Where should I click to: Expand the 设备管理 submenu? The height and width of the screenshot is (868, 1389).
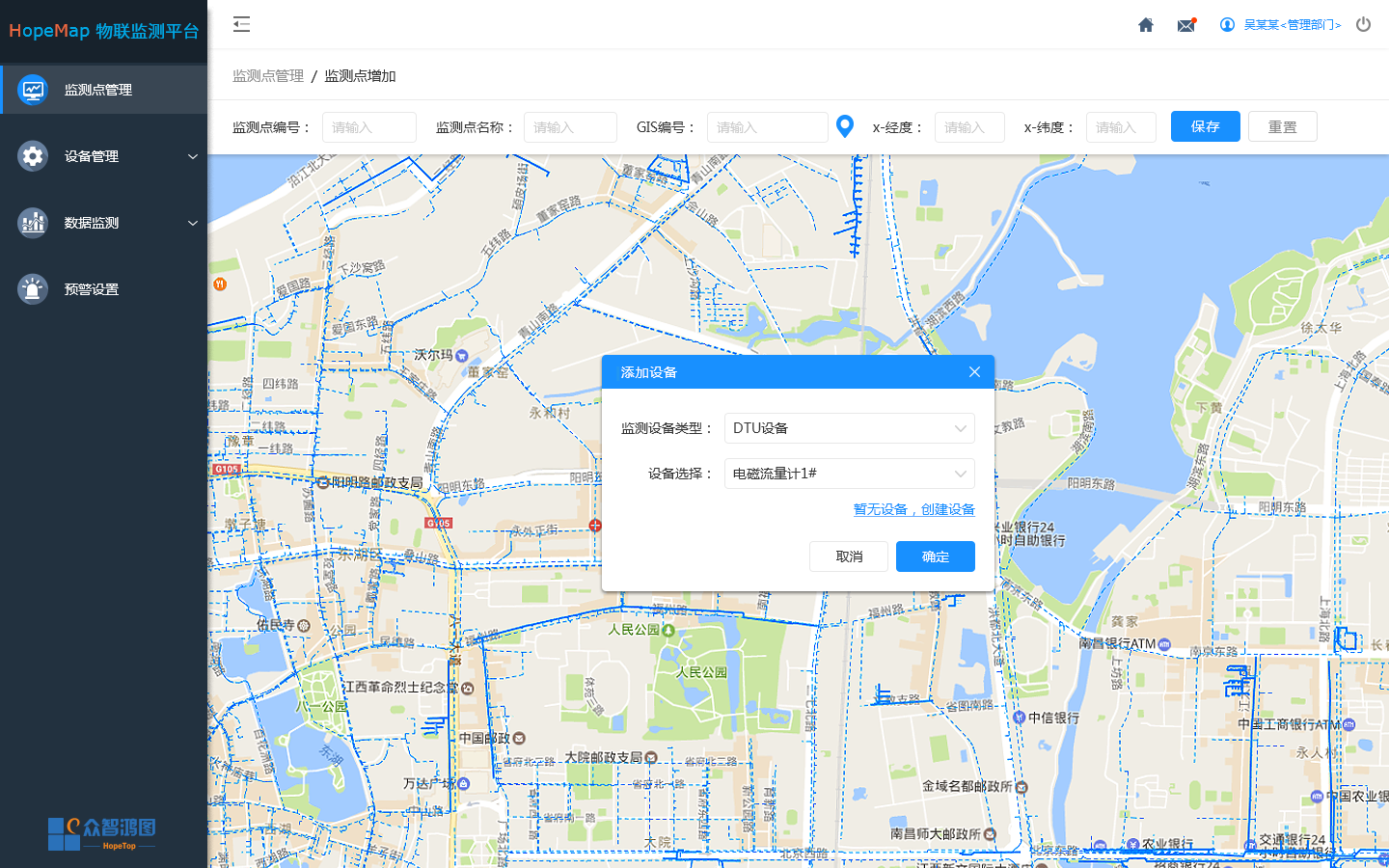coord(104,156)
